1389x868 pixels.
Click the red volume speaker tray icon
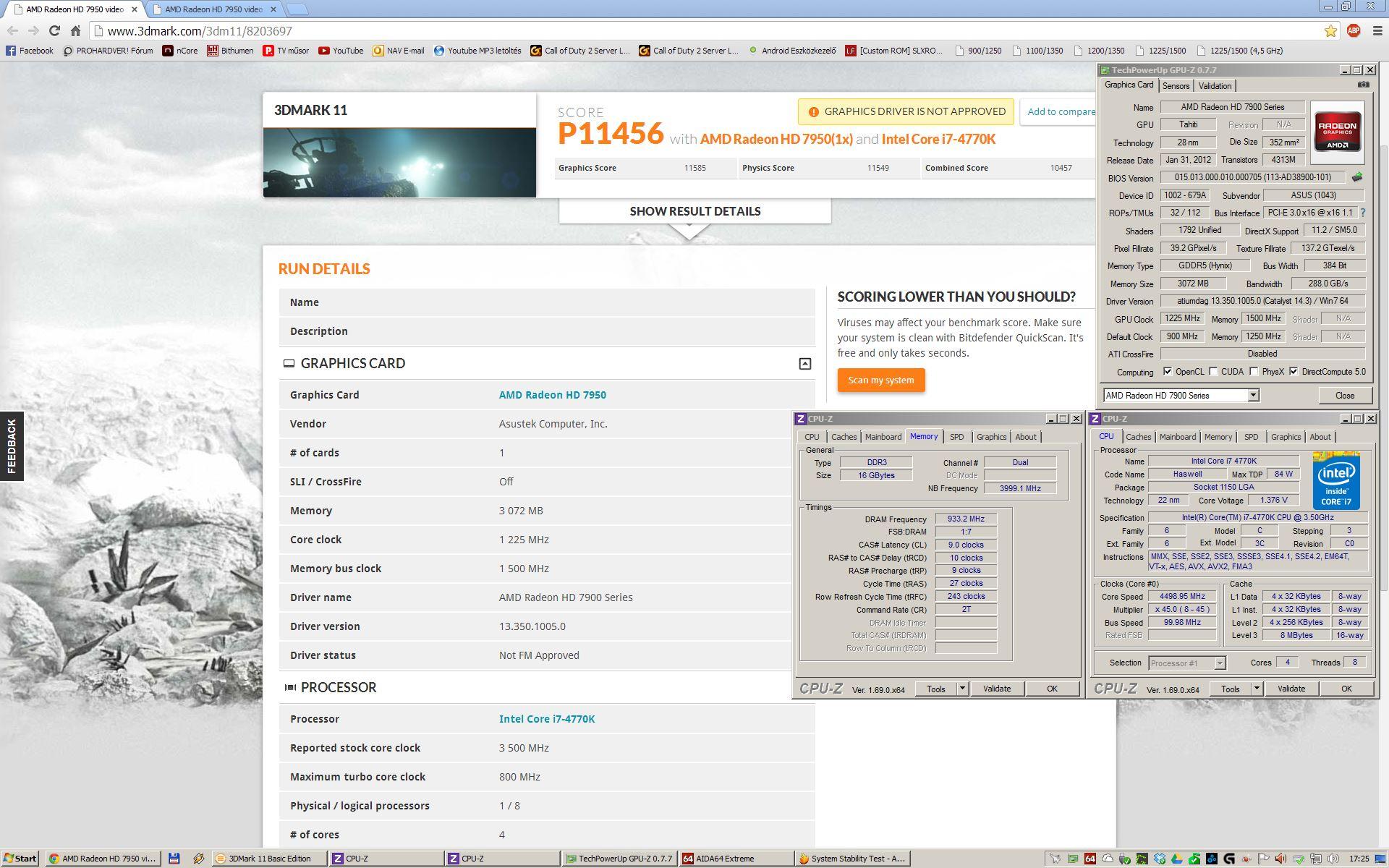pyautogui.click(x=1280, y=859)
